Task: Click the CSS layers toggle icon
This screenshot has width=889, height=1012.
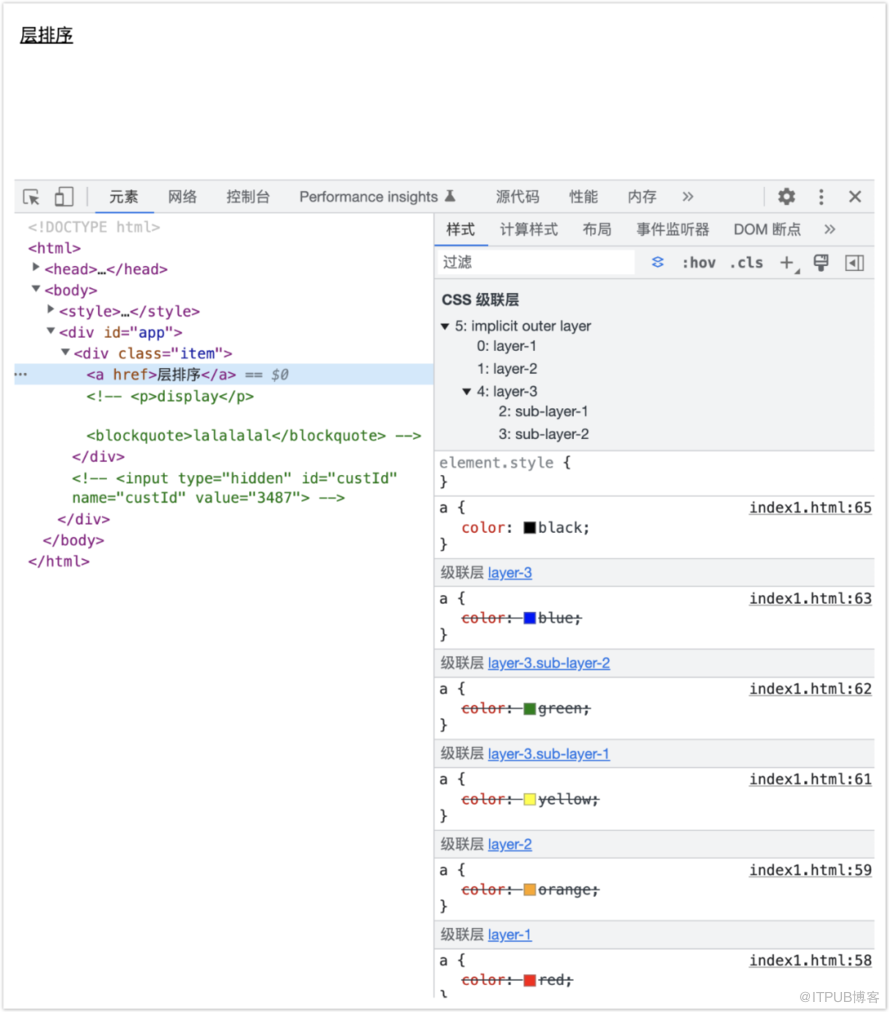Action: click(657, 262)
